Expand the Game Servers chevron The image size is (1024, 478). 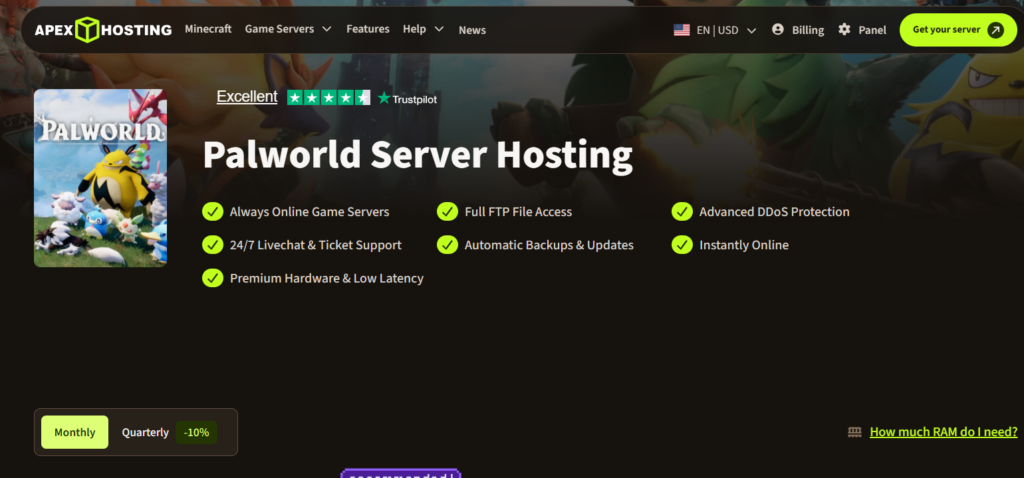(x=327, y=29)
